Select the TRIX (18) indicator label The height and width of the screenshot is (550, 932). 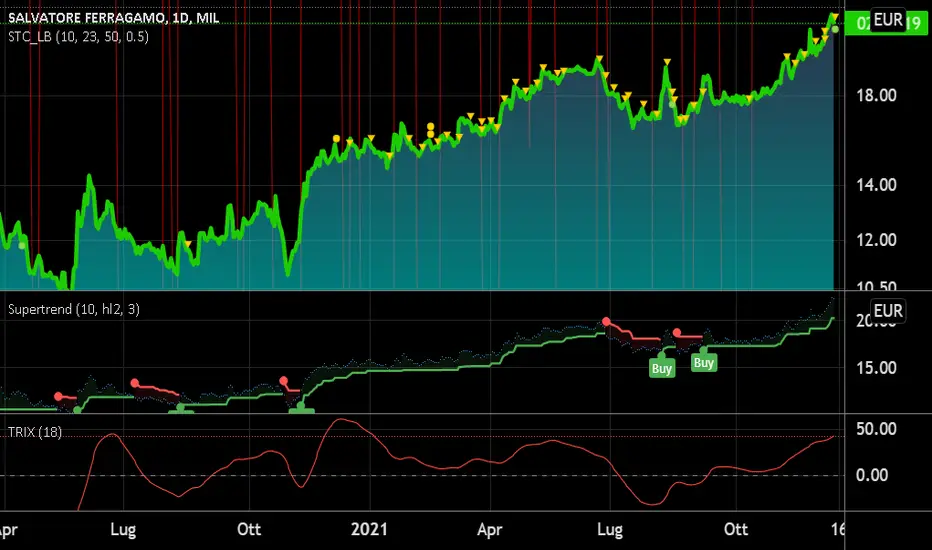(34, 432)
